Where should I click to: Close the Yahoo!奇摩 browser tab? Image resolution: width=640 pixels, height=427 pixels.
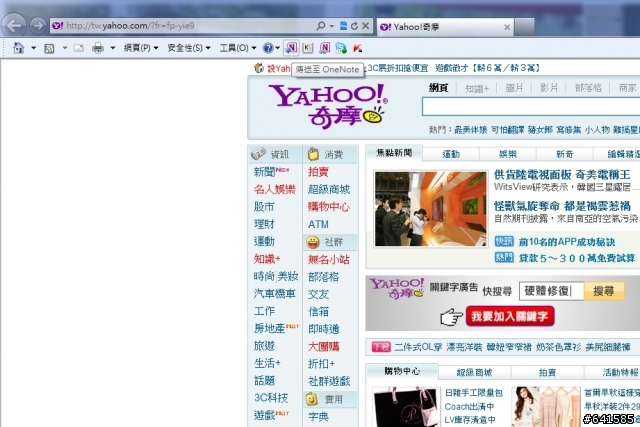coord(507,27)
